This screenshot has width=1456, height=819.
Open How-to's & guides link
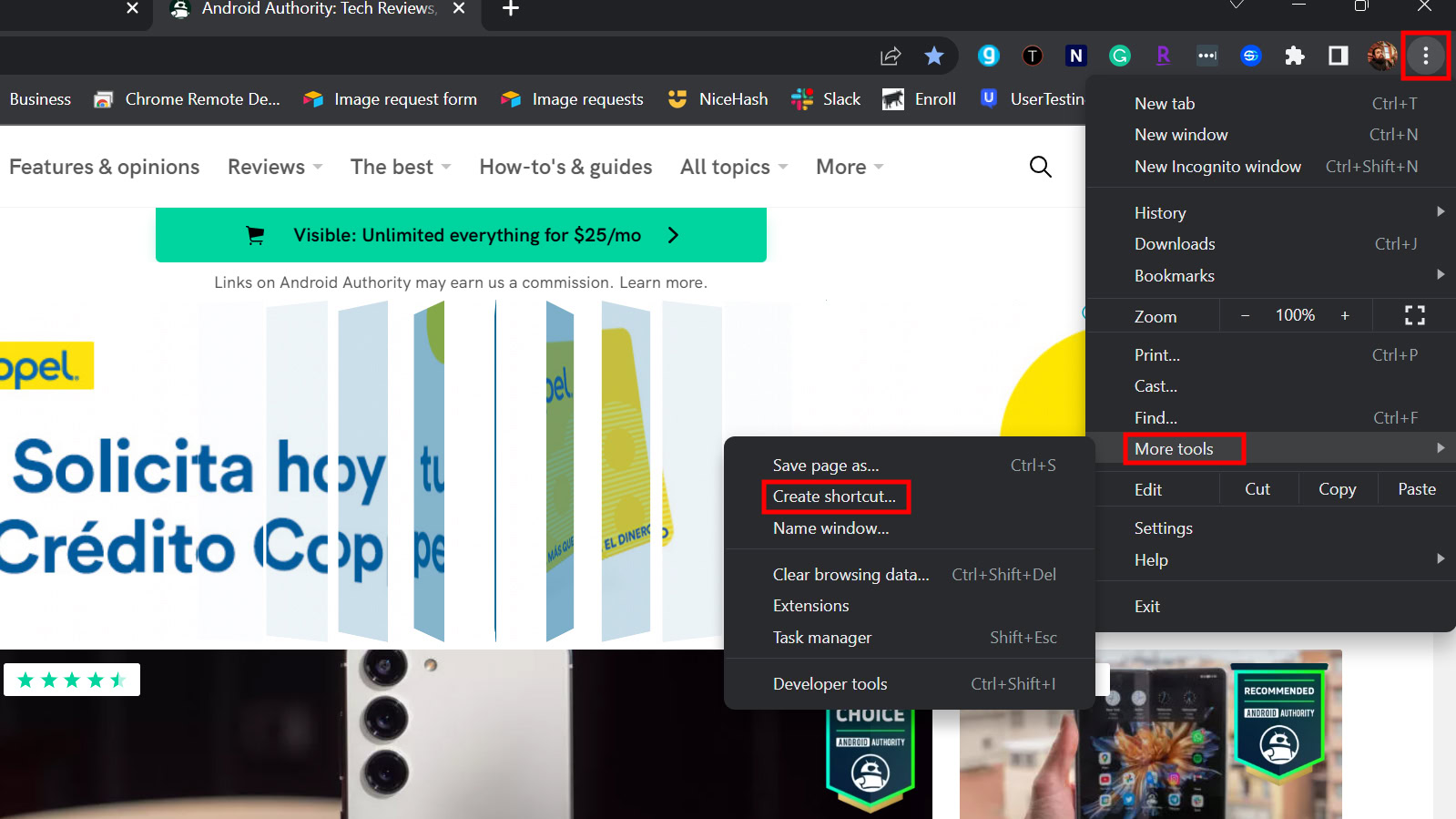pos(566,167)
